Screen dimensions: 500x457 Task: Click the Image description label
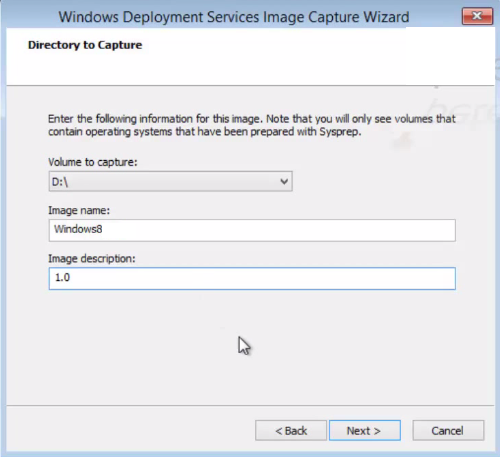pyautogui.click(x=92, y=259)
